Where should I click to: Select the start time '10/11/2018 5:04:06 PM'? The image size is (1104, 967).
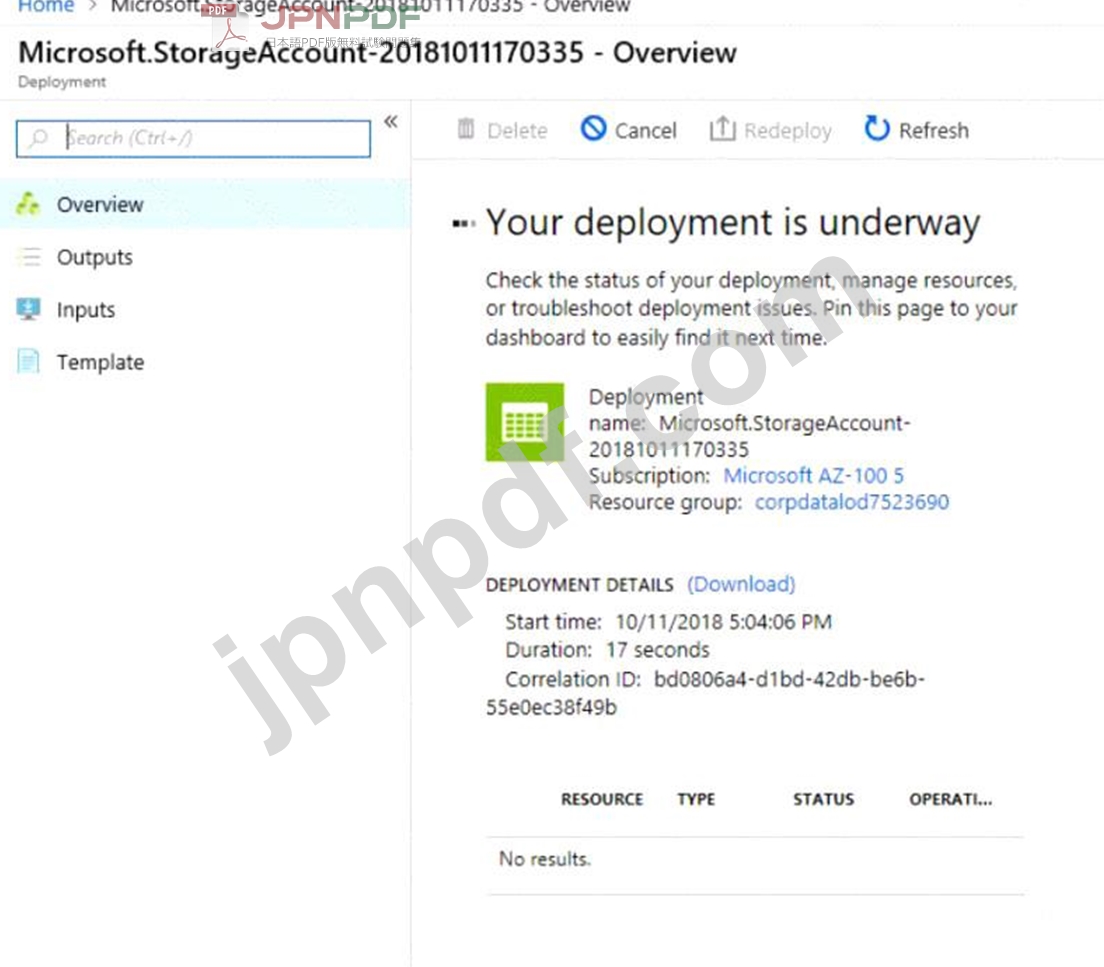pyautogui.click(x=724, y=622)
